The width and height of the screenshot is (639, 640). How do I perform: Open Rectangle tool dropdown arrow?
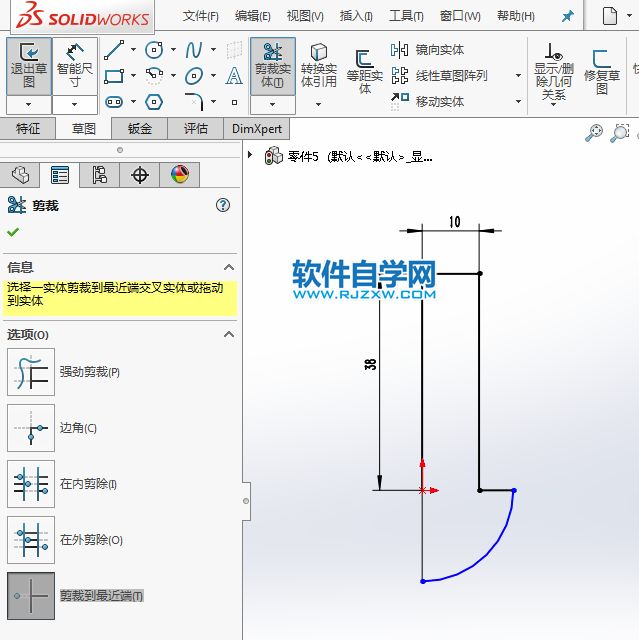pos(133,76)
